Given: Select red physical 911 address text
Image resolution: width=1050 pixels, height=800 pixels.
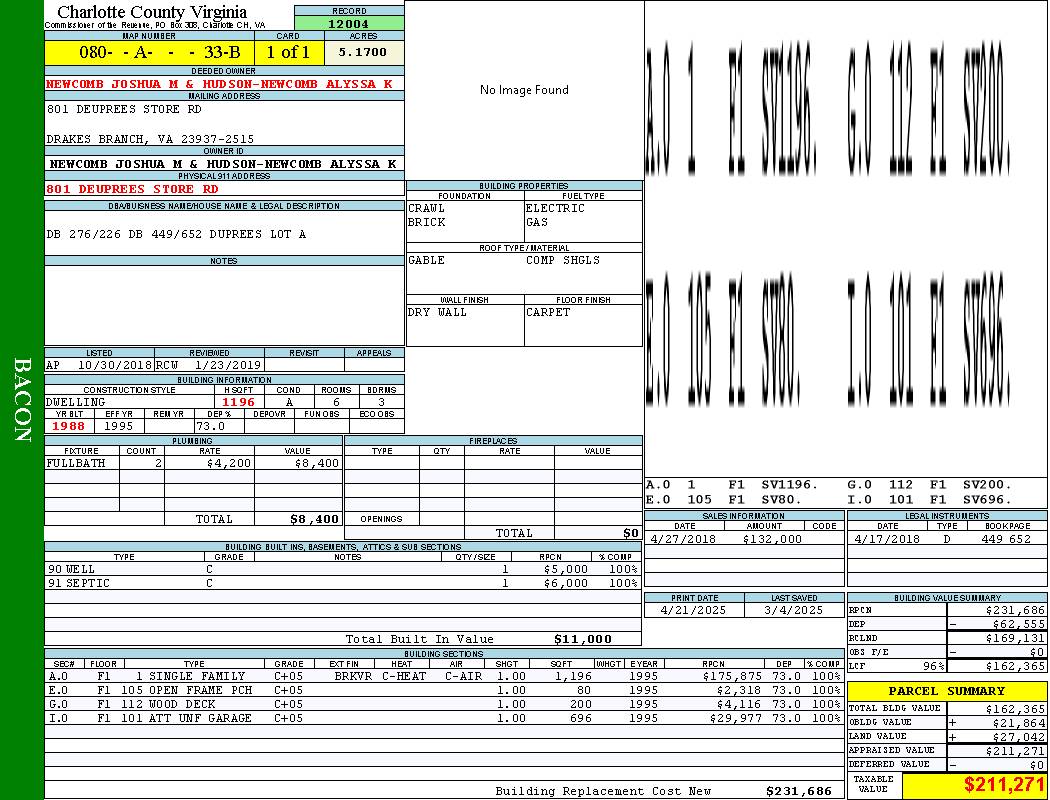Looking at the screenshot, I should tap(132, 189).
